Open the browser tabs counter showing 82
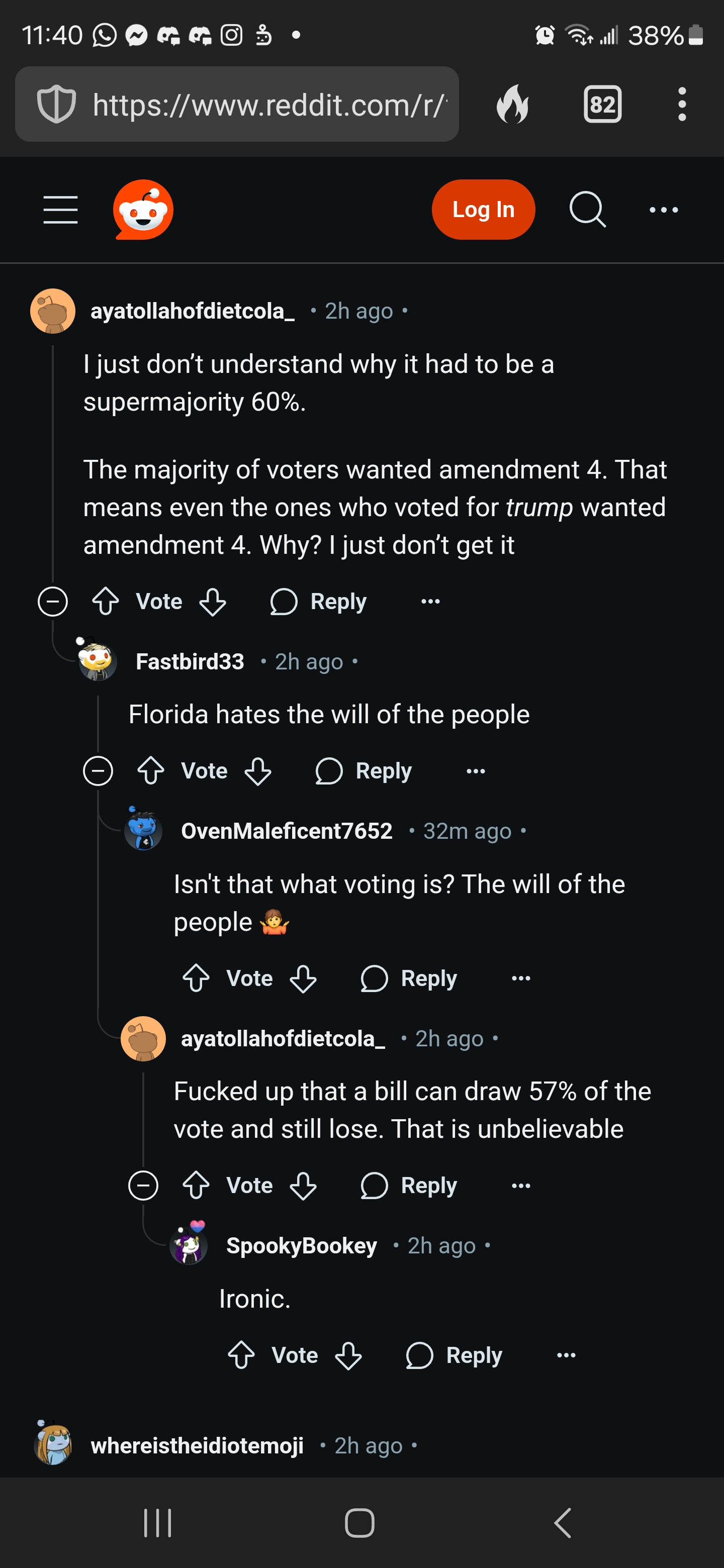The image size is (724, 1568). (x=602, y=104)
